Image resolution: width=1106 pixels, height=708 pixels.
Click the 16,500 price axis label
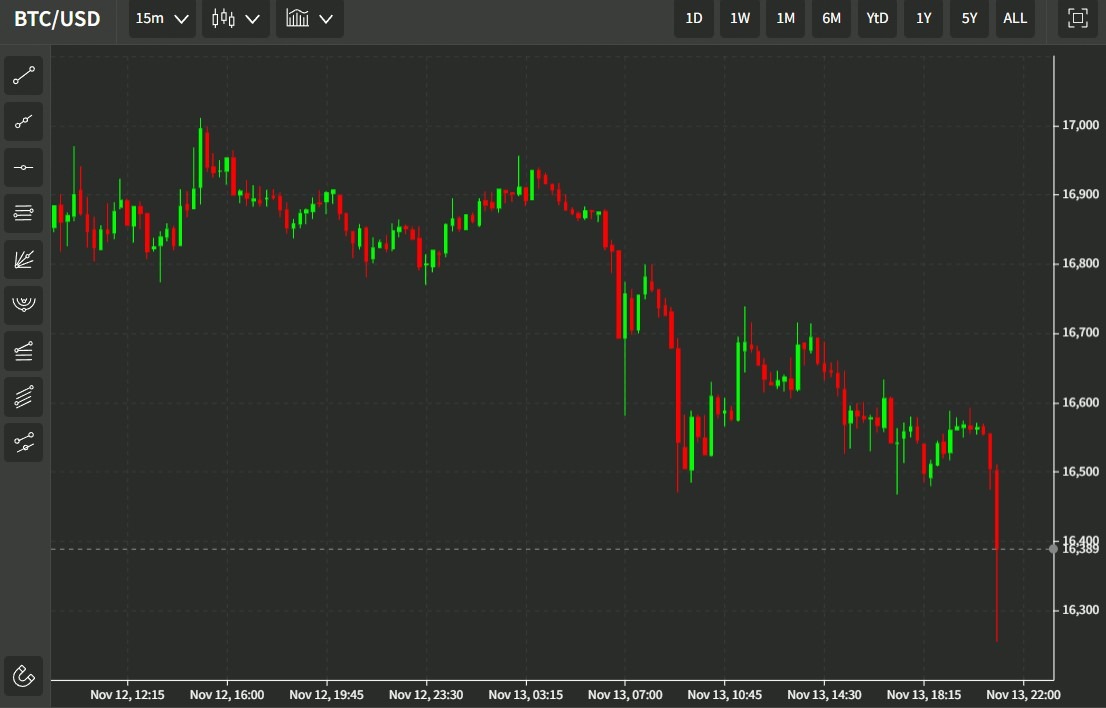pos(1080,471)
